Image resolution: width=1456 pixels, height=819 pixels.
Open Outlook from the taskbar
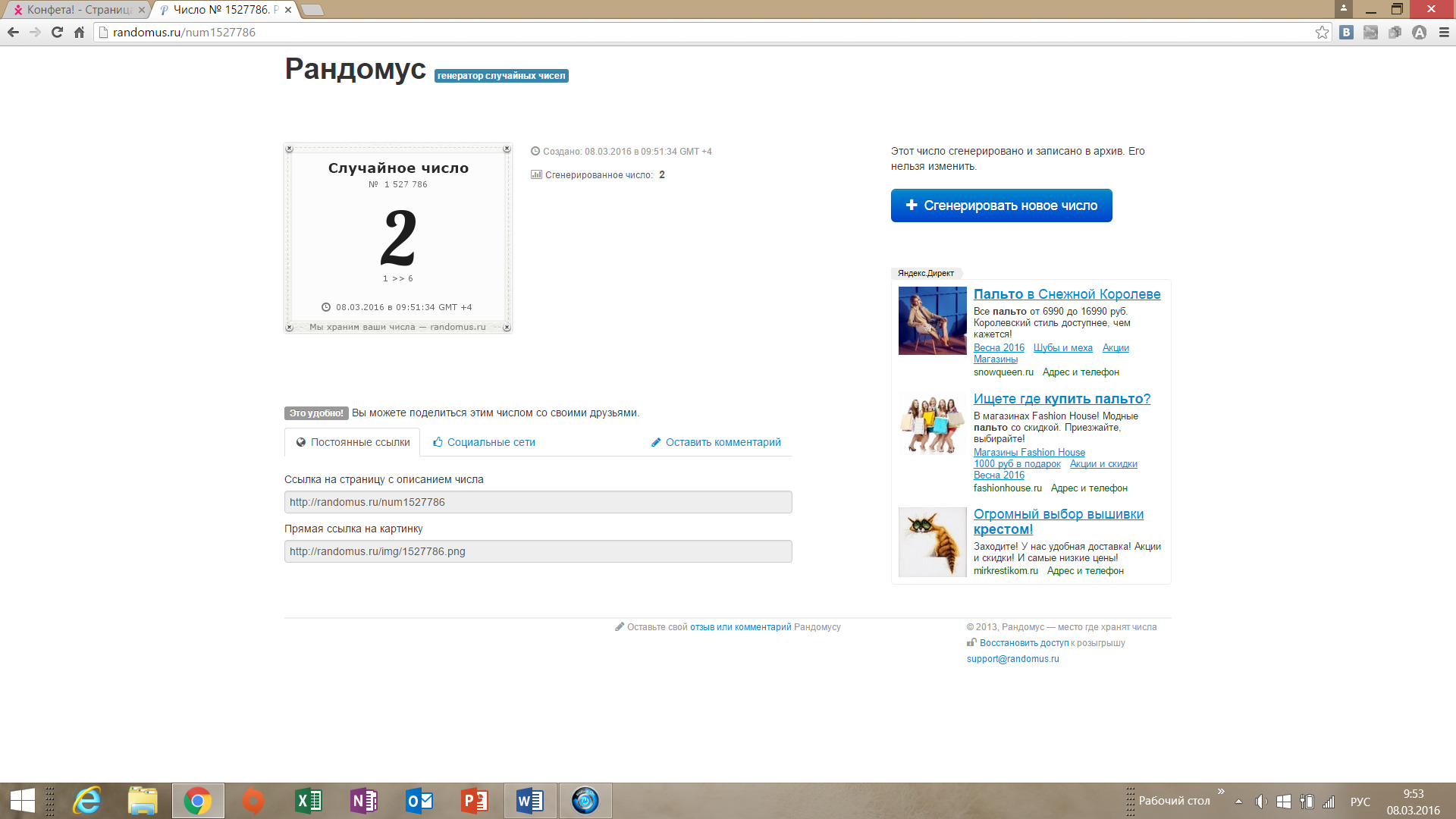(x=419, y=801)
